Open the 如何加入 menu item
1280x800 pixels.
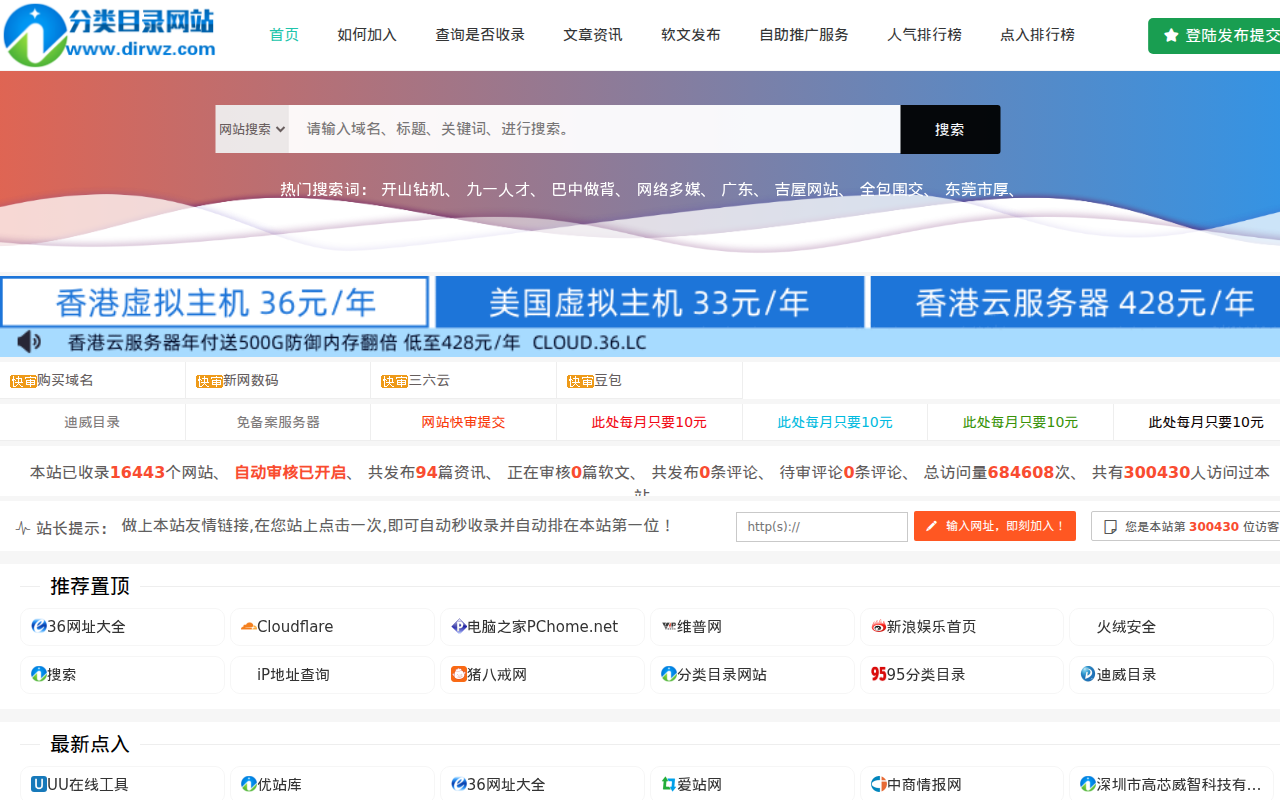tap(367, 35)
